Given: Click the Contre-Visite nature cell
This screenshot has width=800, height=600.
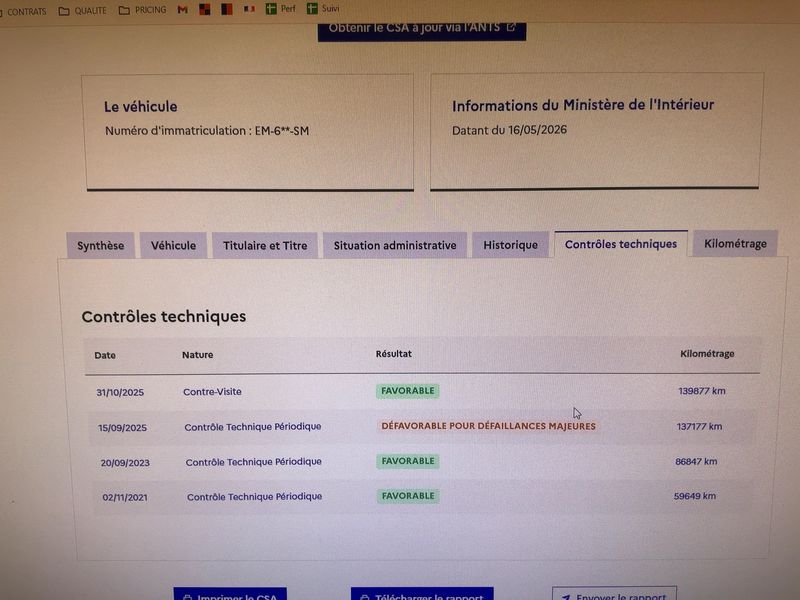Looking at the screenshot, I should 212,392.
